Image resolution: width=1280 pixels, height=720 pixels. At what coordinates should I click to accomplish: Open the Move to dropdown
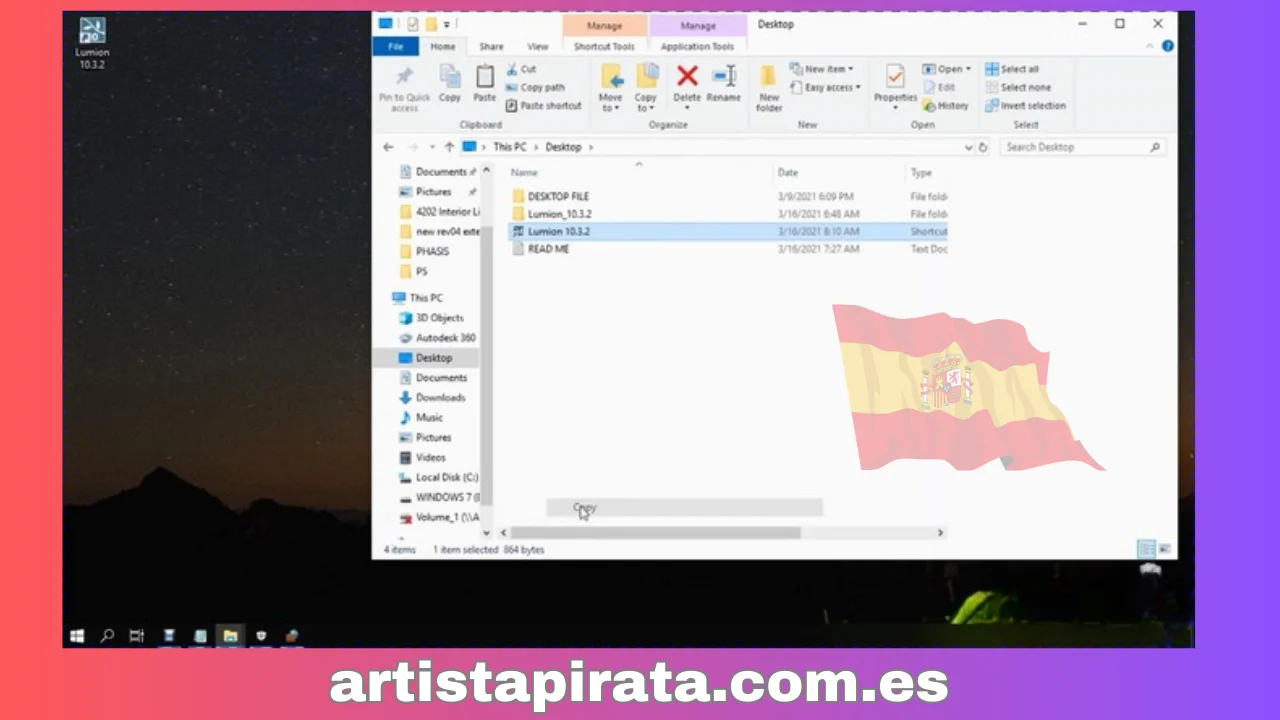[610, 102]
